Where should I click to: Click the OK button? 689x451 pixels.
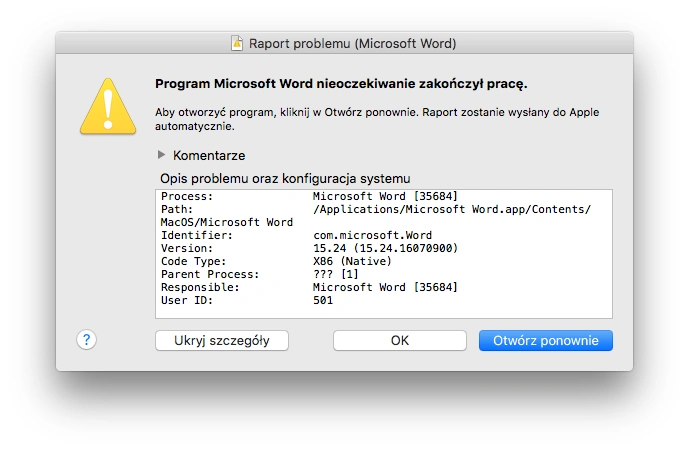click(x=400, y=341)
